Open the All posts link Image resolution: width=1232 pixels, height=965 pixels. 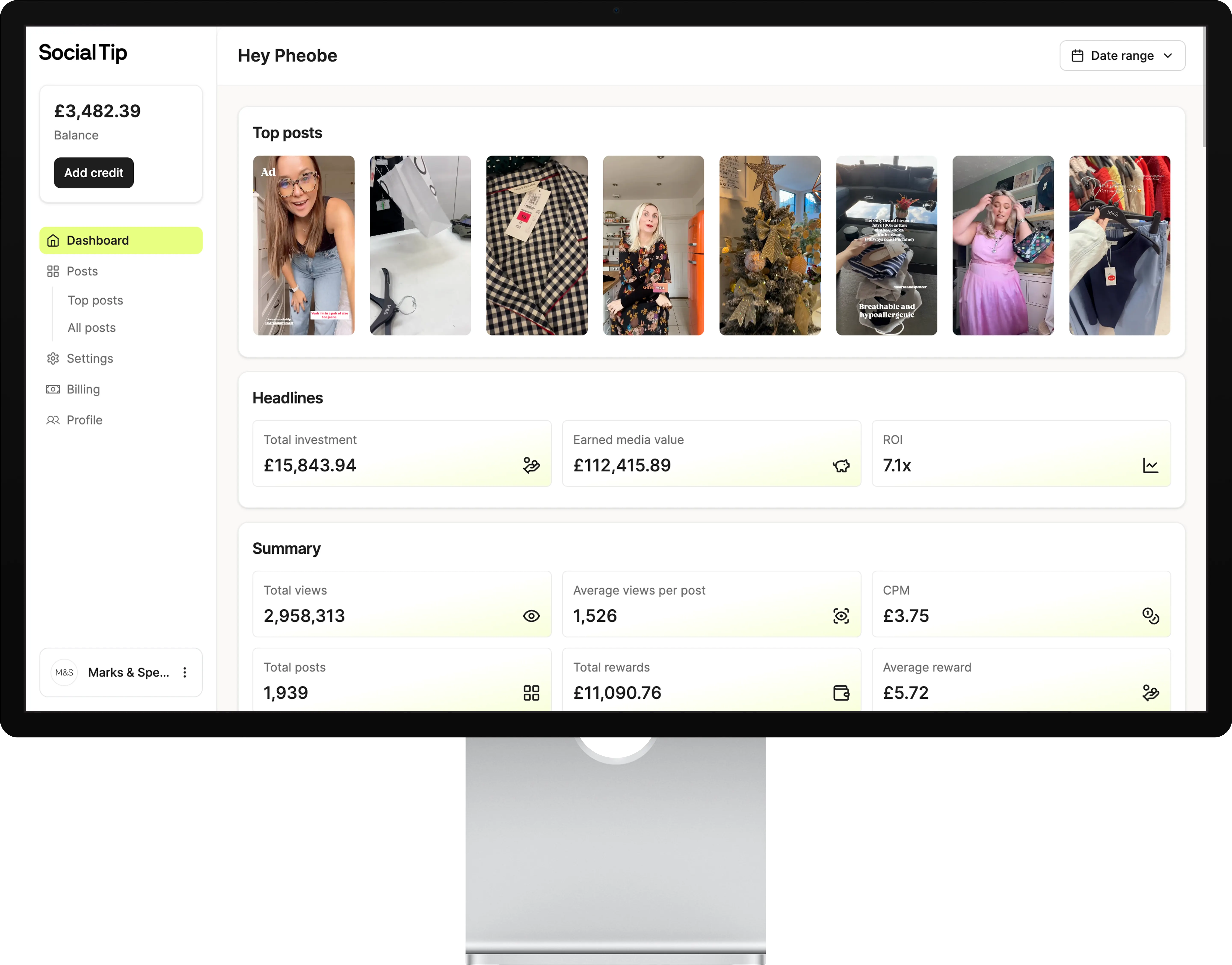pyautogui.click(x=92, y=328)
